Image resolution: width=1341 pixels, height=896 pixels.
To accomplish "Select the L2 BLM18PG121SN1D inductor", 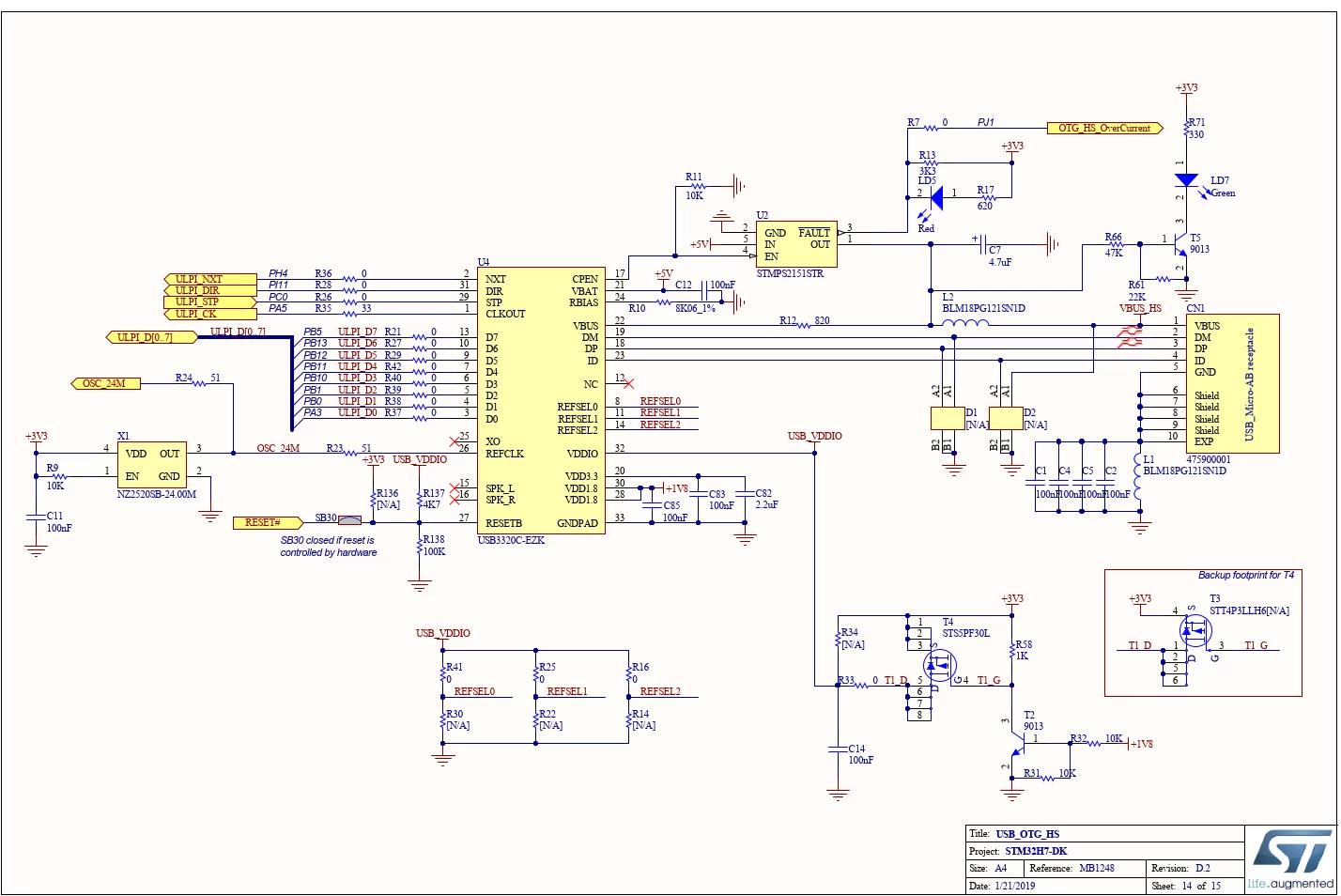I will [965, 324].
